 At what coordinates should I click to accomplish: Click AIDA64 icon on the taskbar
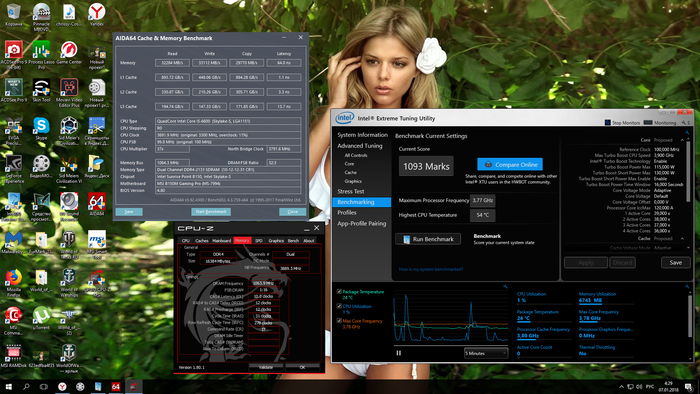tap(116, 386)
